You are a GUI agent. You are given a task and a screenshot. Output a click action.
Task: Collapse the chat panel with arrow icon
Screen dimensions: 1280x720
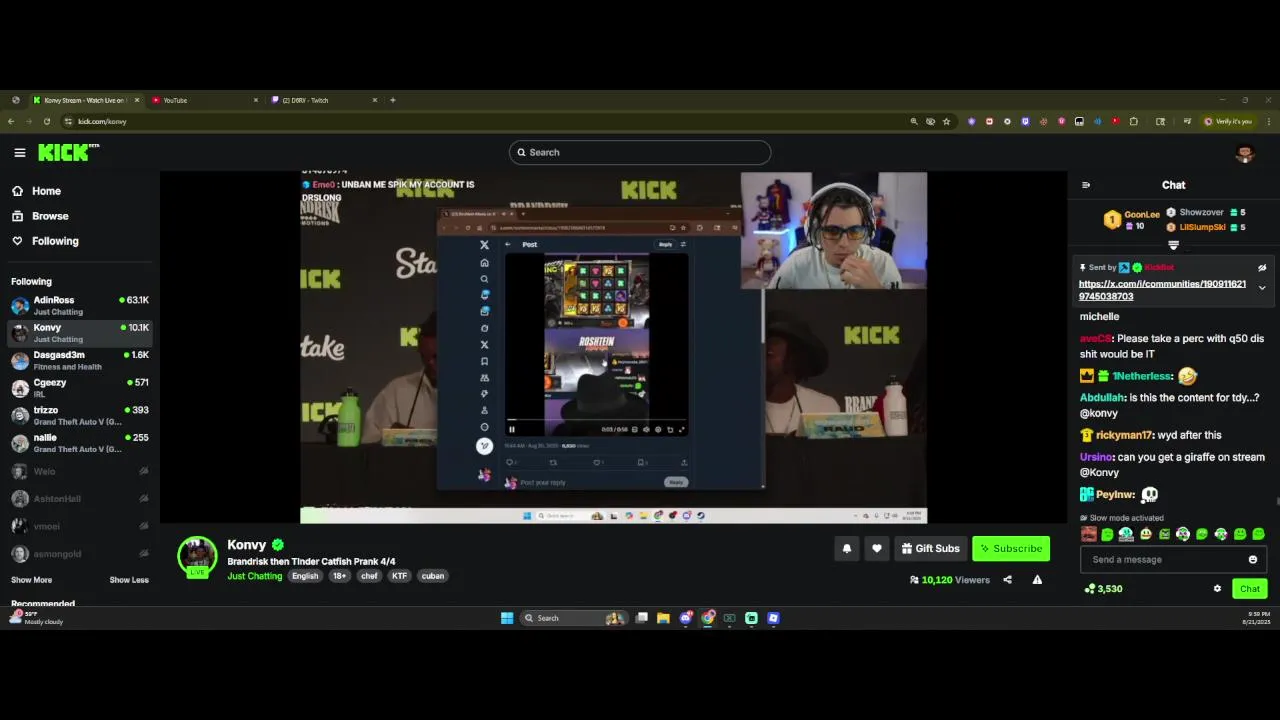(1086, 185)
